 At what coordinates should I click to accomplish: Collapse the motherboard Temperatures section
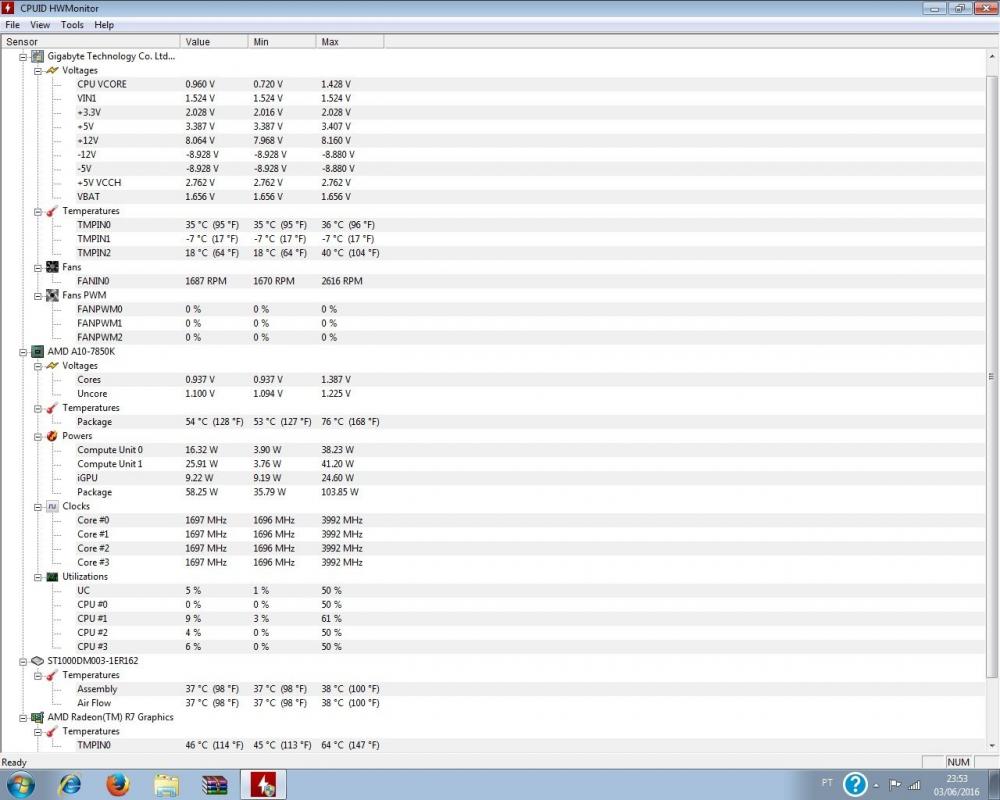coord(38,211)
